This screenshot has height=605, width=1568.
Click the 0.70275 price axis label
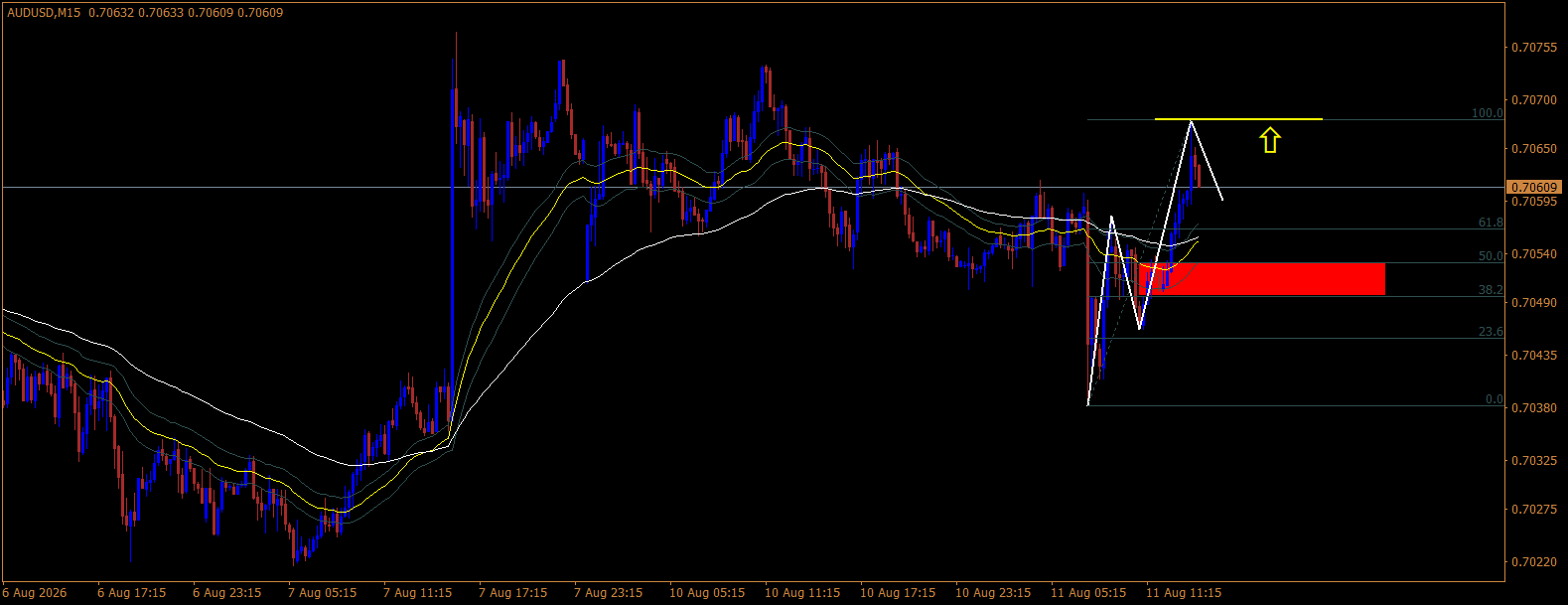(1534, 510)
